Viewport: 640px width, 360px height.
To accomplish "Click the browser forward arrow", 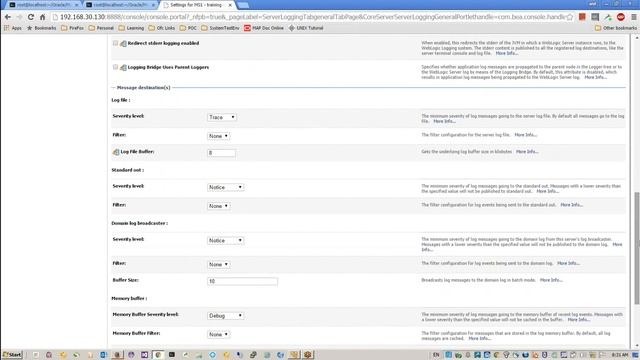I will (19, 17).
